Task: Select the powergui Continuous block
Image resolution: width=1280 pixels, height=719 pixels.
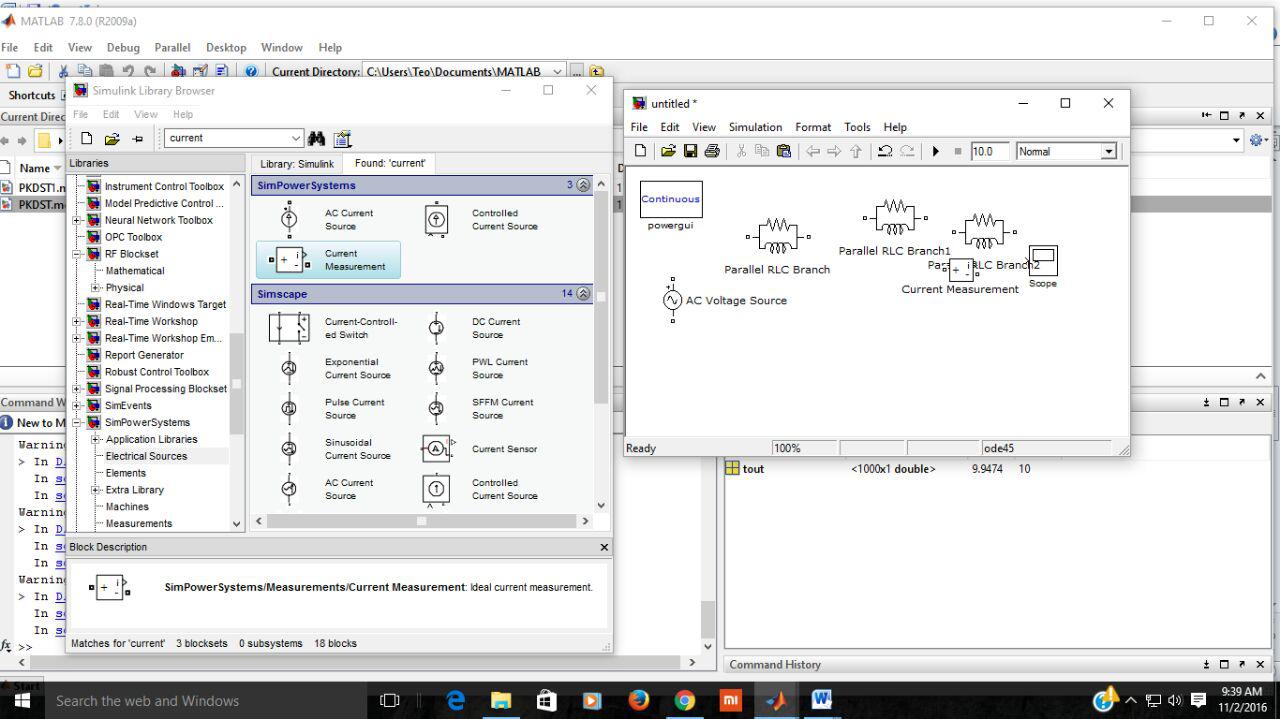Action: tap(670, 198)
